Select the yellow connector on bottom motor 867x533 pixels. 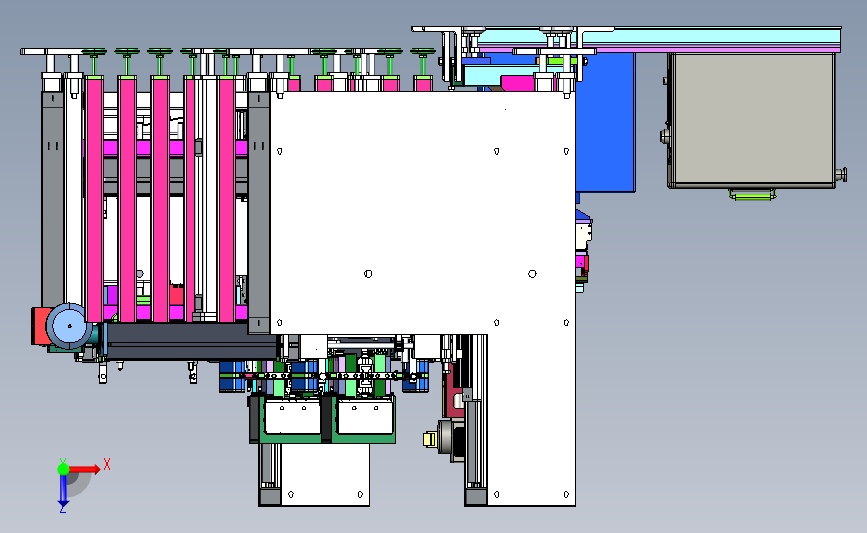click(x=430, y=440)
